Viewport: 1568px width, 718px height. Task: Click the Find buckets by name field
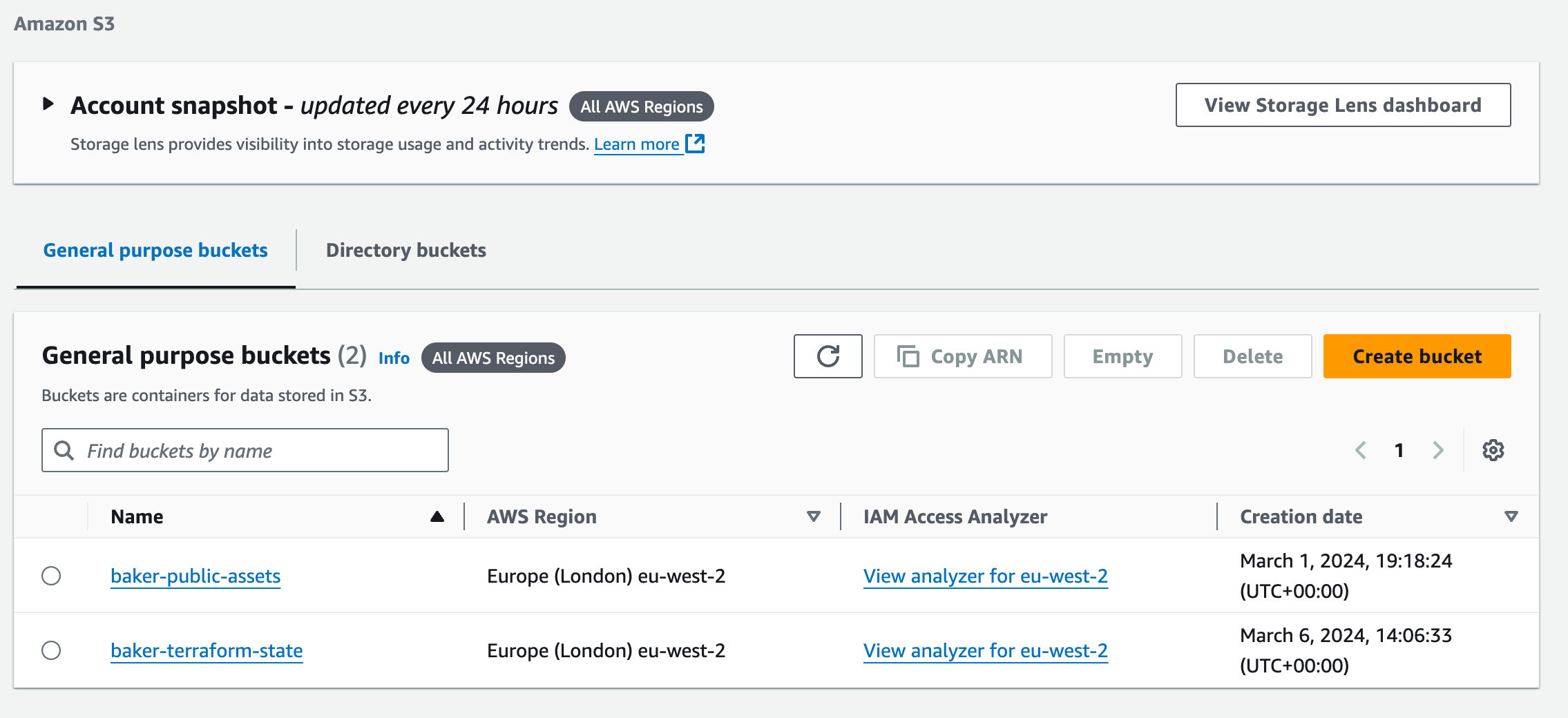262,450
